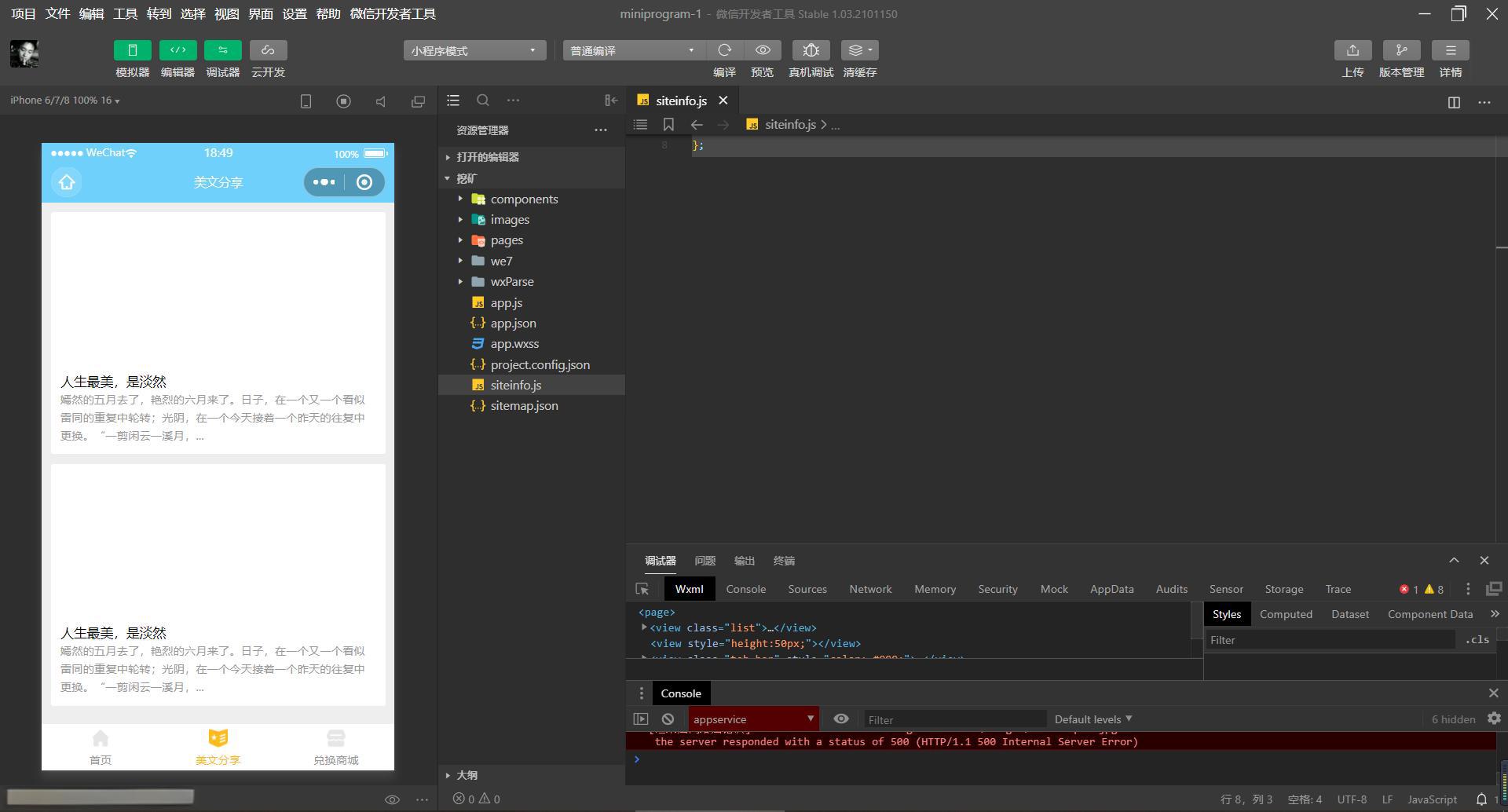
Task: Open app.js in the file tree
Action: 532,302
